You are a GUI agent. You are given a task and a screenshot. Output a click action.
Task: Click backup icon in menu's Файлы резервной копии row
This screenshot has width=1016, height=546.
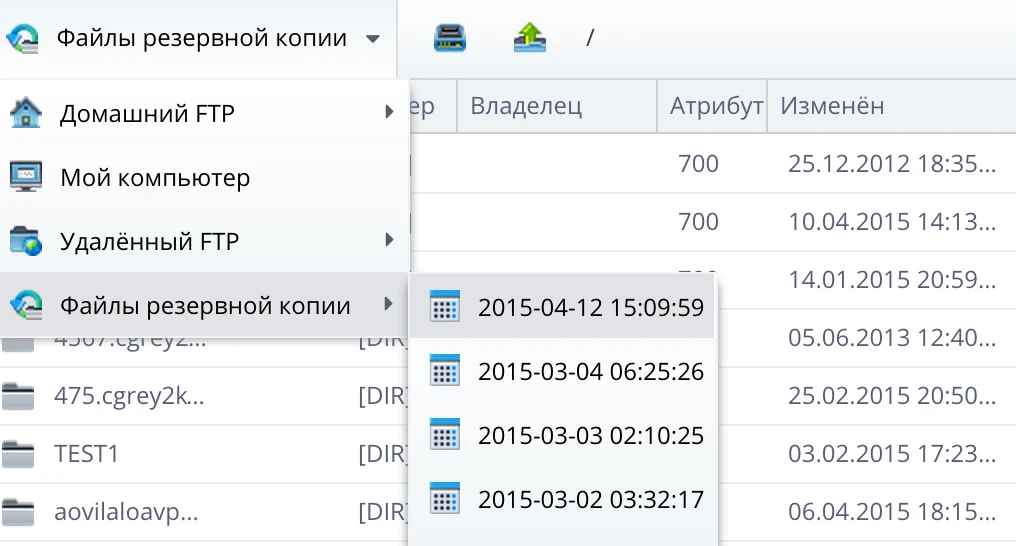pos(26,305)
